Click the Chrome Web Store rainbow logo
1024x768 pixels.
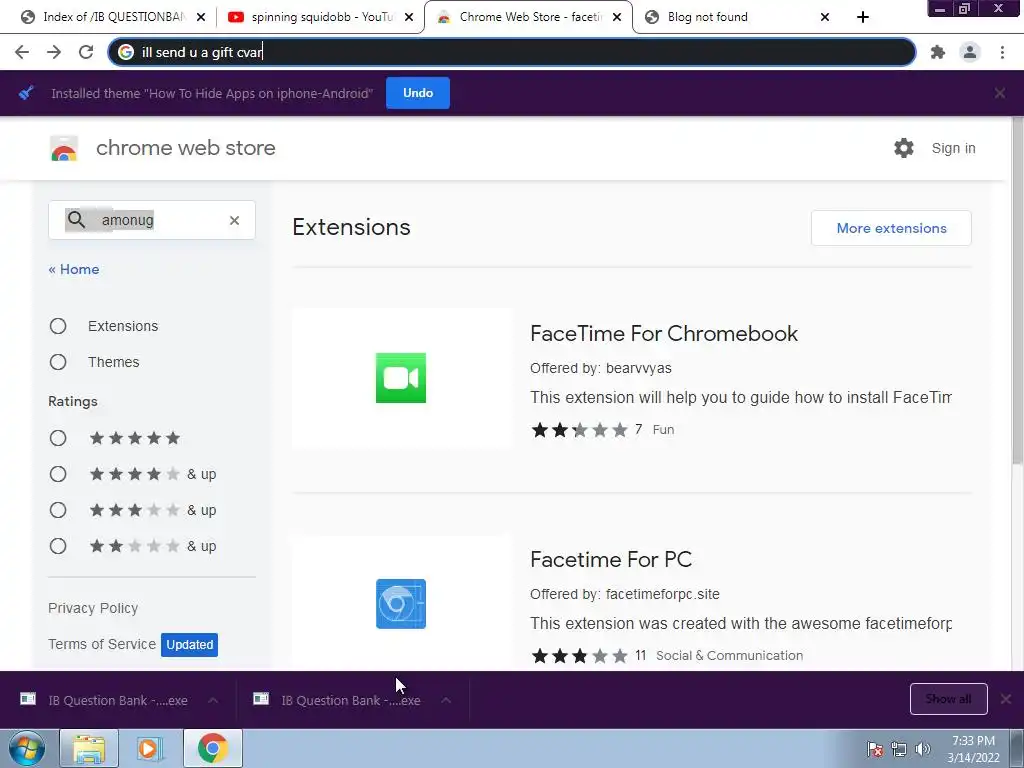(64, 149)
